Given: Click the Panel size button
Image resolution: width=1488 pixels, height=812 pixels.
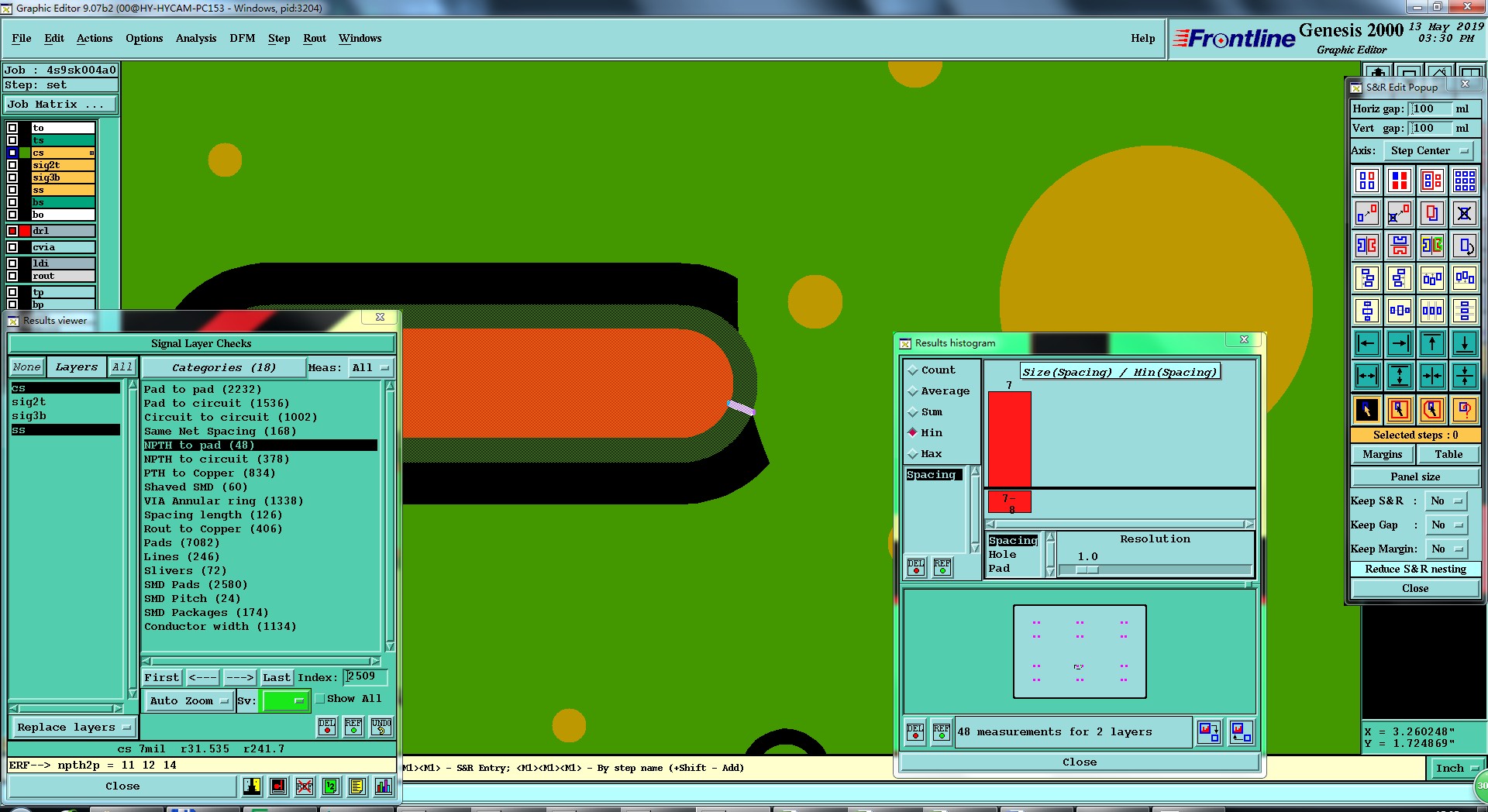Looking at the screenshot, I should pyautogui.click(x=1415, y=477).
